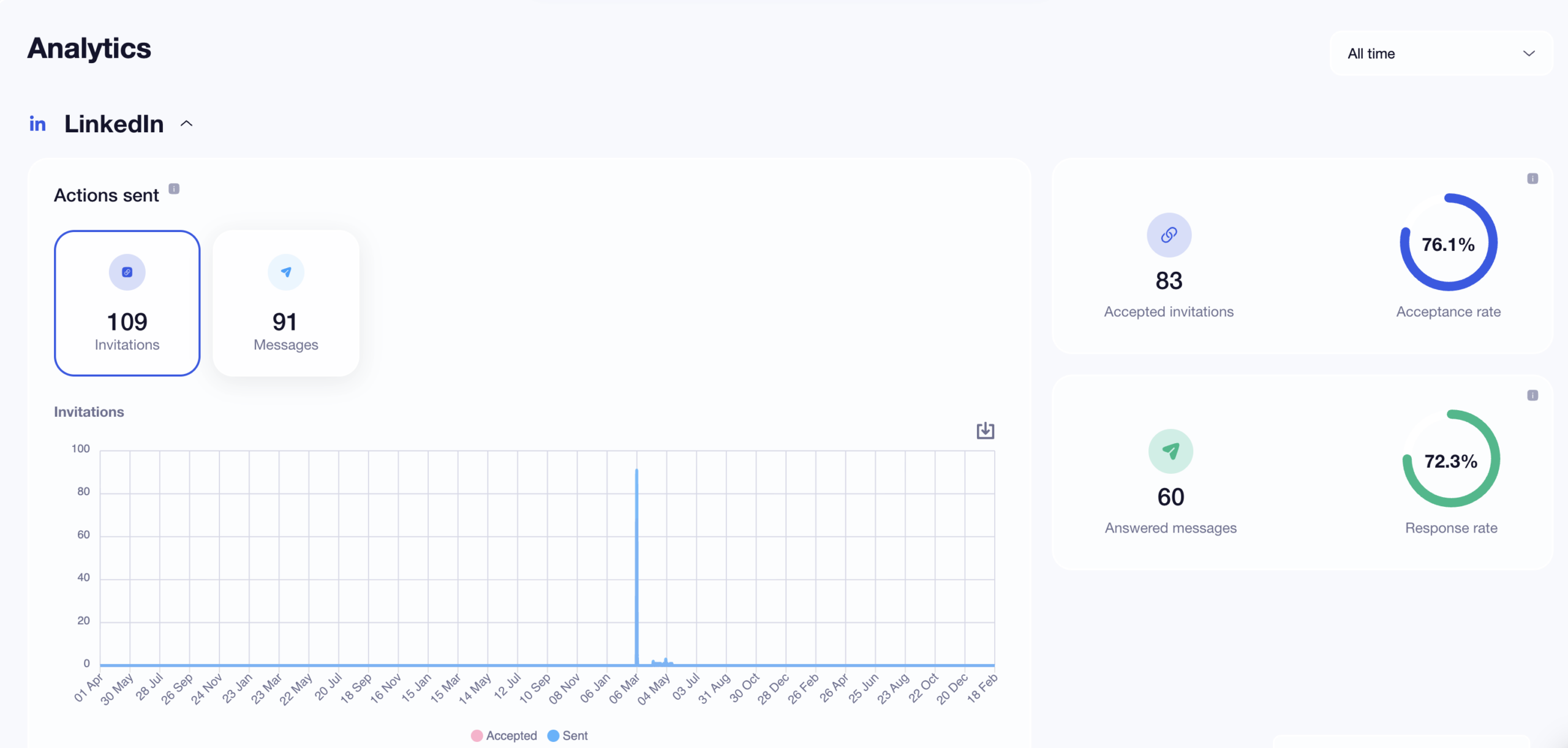1568x748 pixels.
Task: Download the Invitations chart data
Action: (985, 431)
